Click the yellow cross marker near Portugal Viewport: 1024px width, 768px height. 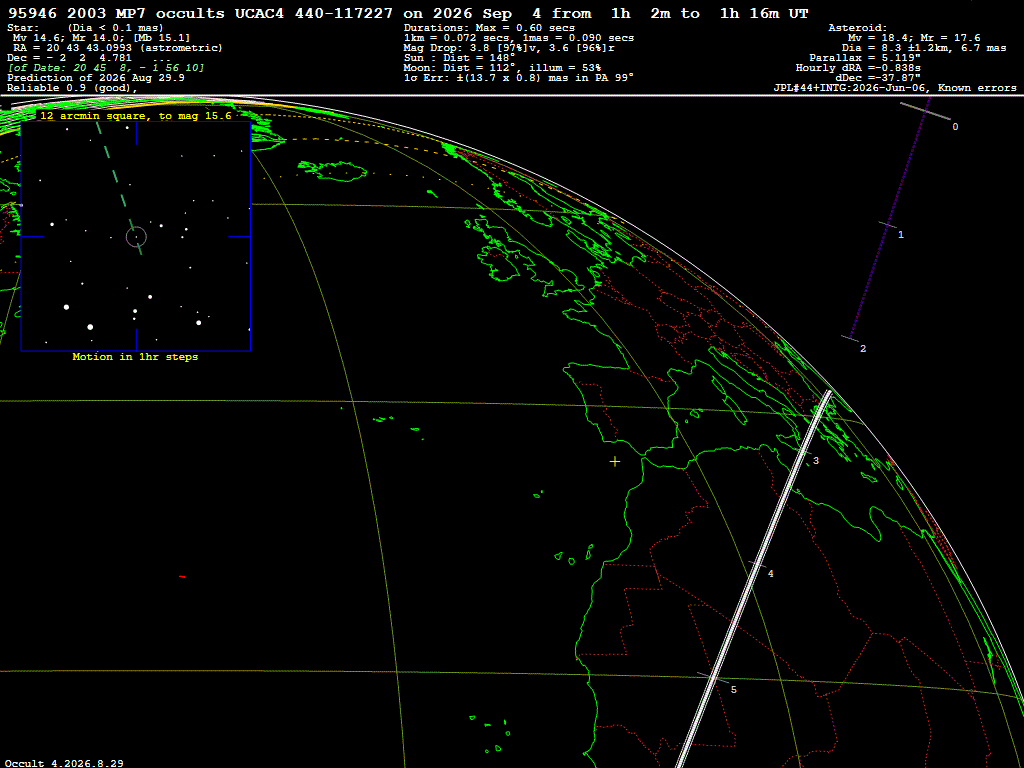click(615, 462)
